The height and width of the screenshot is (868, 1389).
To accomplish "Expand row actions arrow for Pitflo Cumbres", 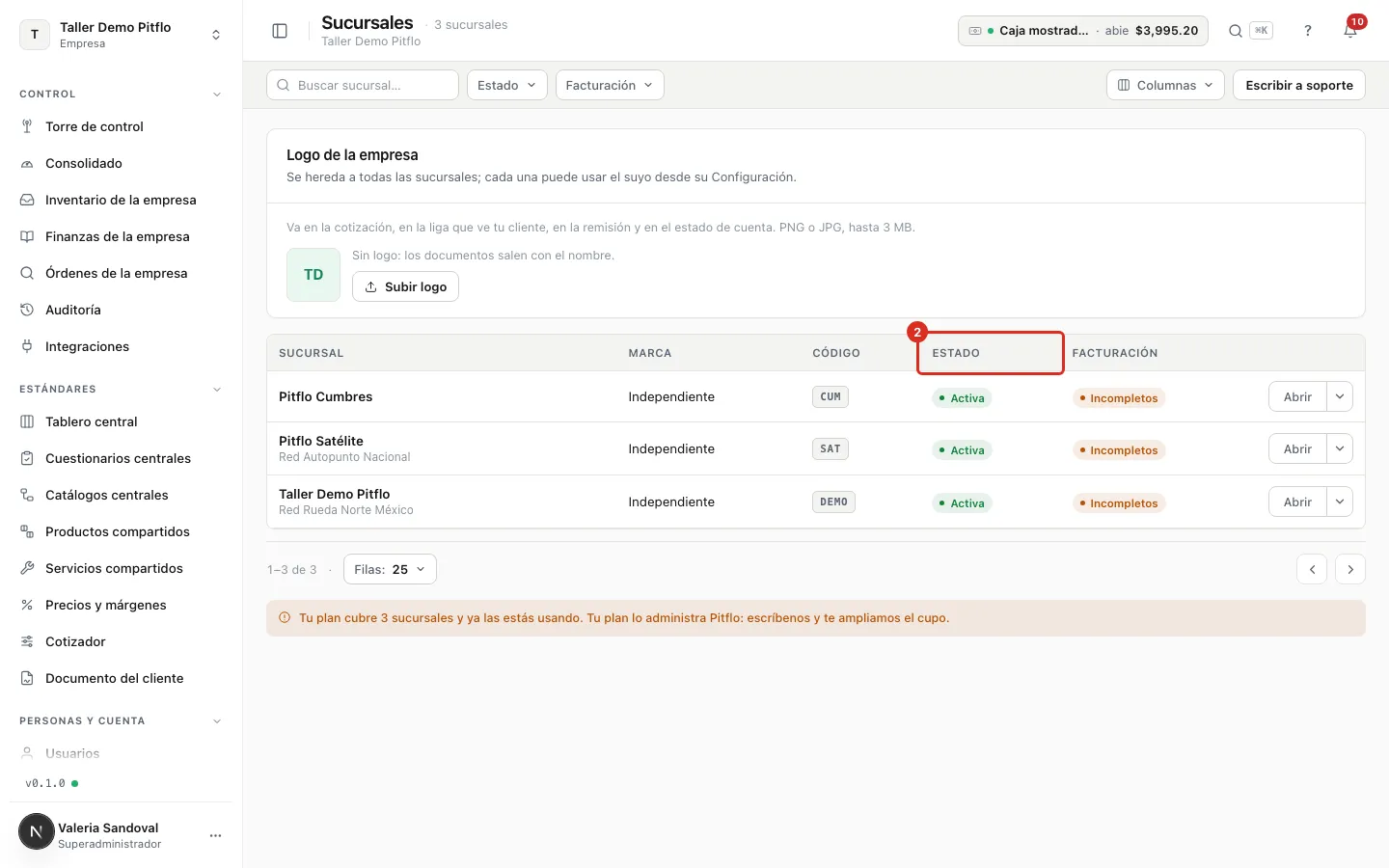I will [x=1340, y=396].
